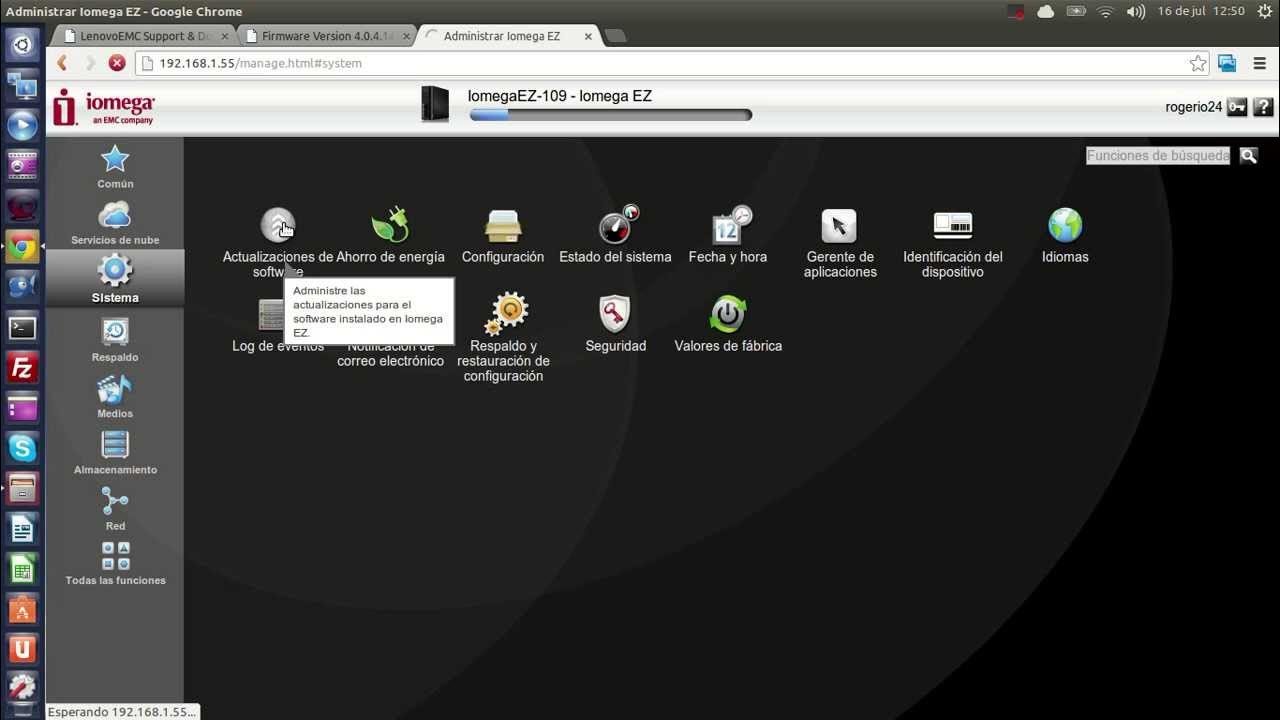Image resolution: width=1280 pixels, height=720 pixels.
Task: Click the rogerio24 username
Action: coord(1194,107)
